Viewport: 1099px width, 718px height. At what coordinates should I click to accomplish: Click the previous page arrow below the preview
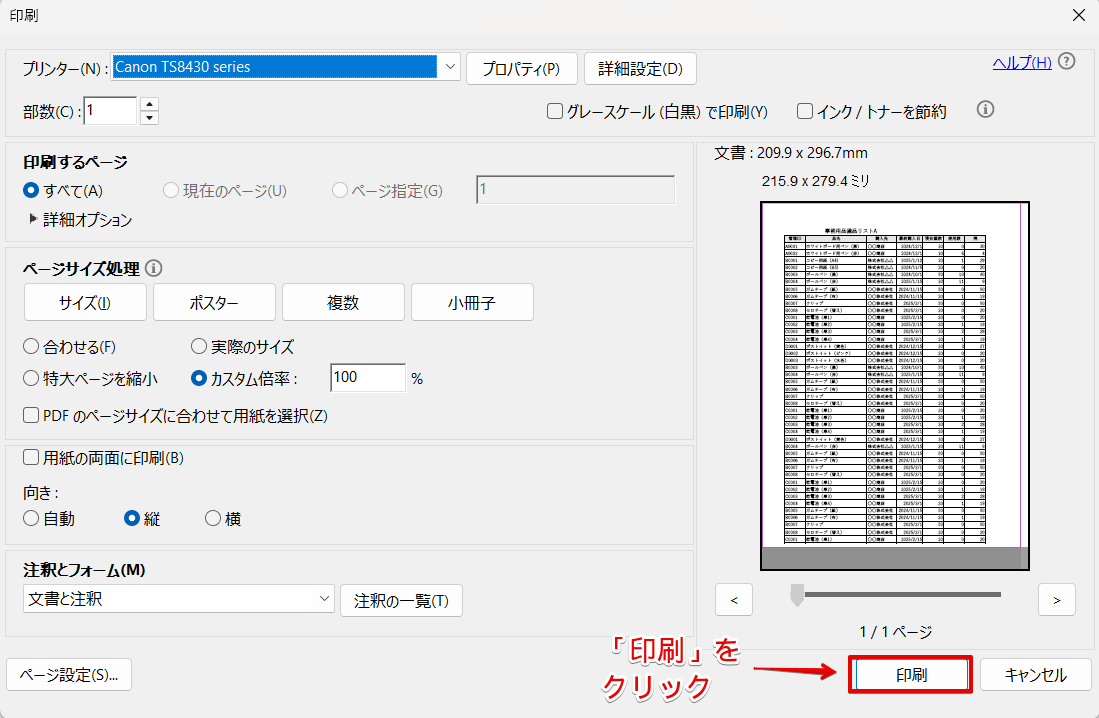[x=734, y=599]
